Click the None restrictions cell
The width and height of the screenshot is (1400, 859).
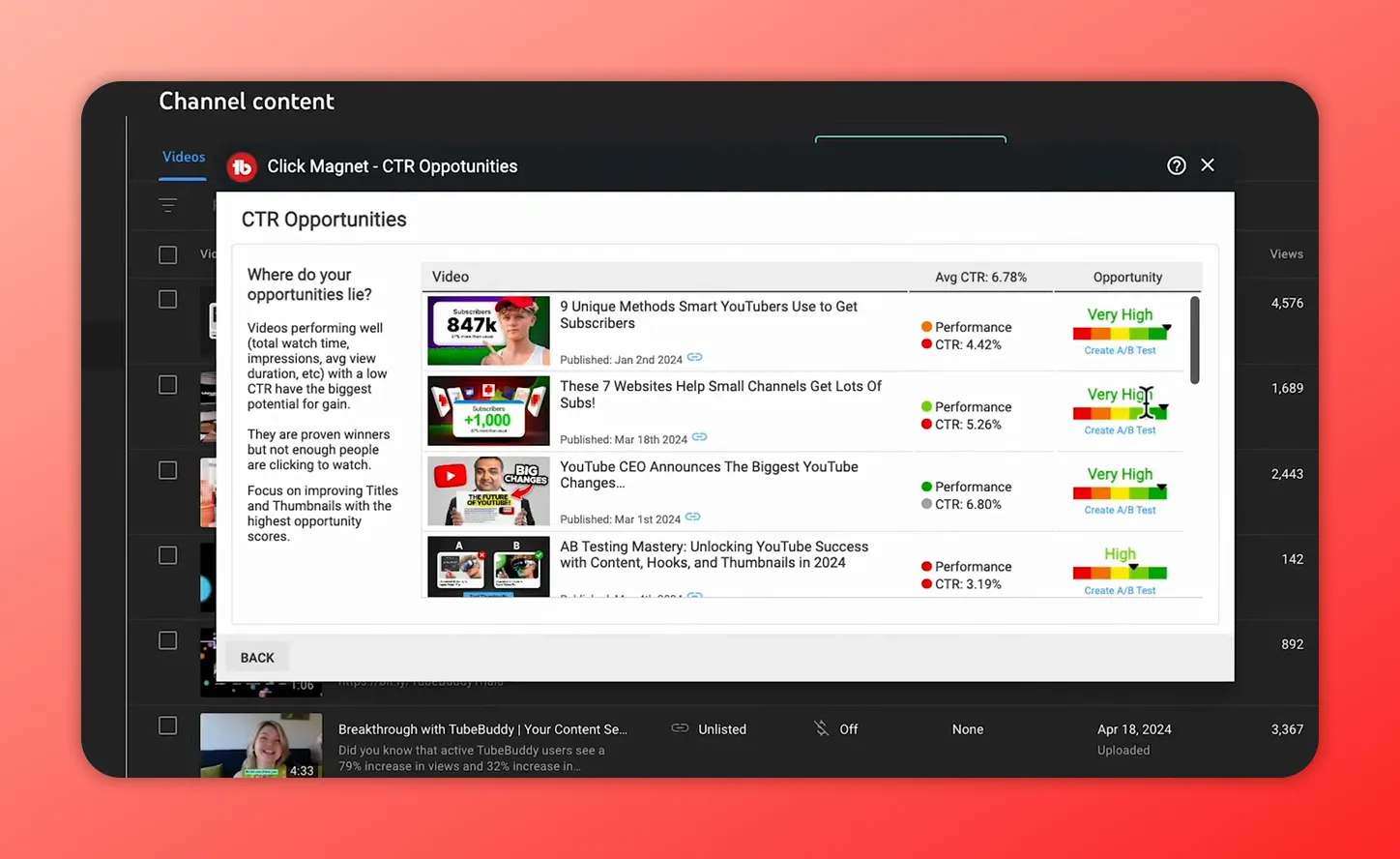tap(968, 729)
